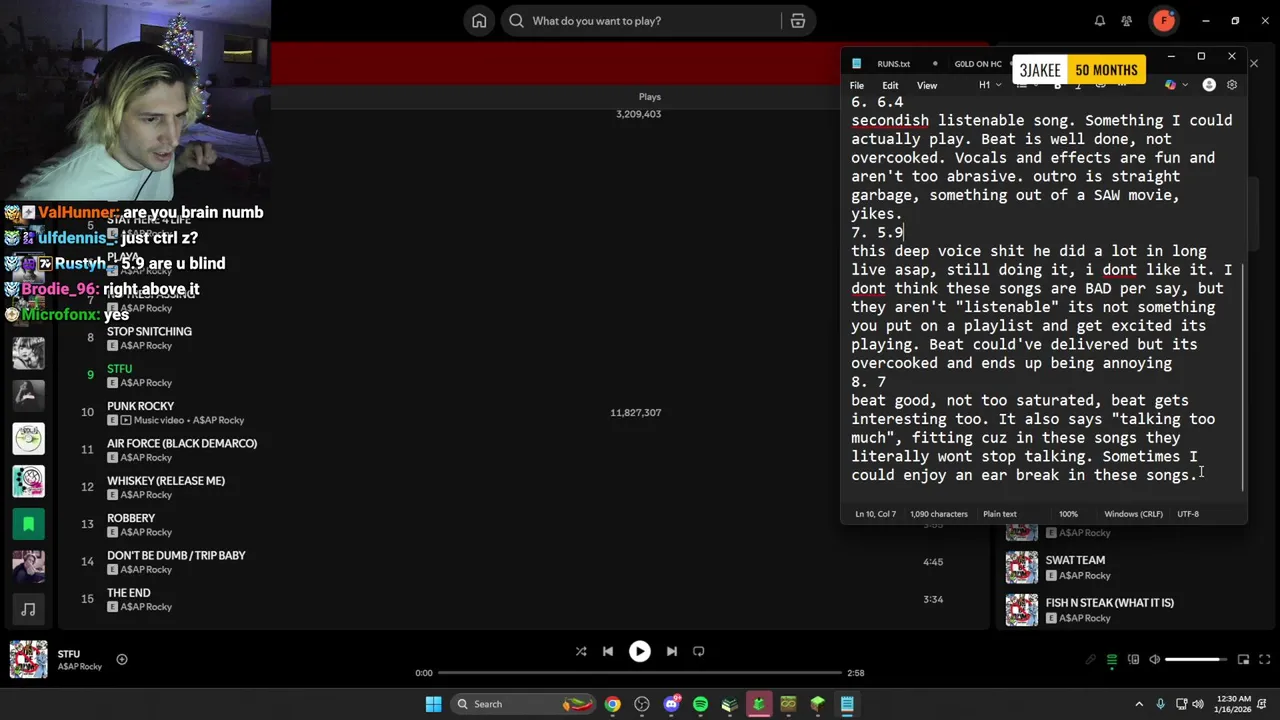Select FISH N STEAK (WHAT IT IS) in queue
1280x720 pixels.
(1109, 603)
